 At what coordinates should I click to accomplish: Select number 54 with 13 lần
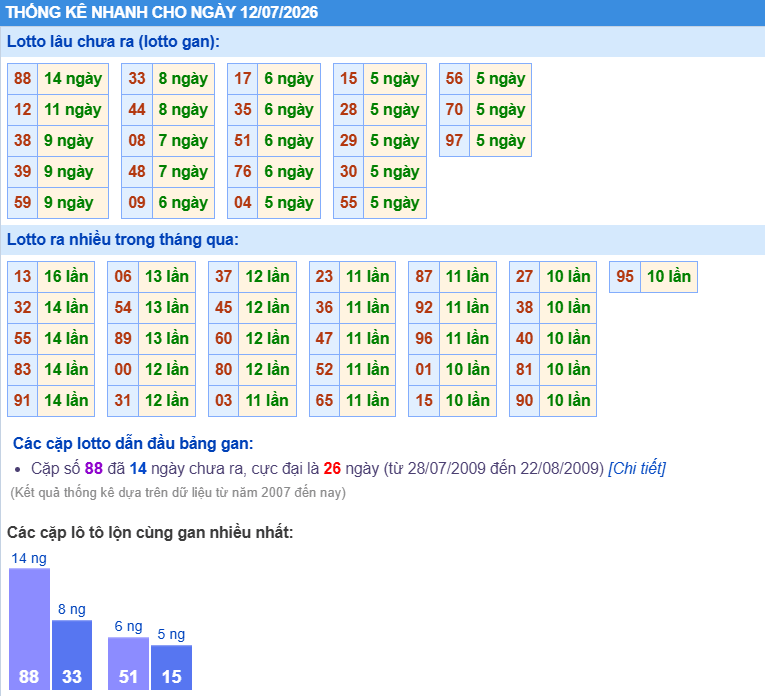click(123, 308)
